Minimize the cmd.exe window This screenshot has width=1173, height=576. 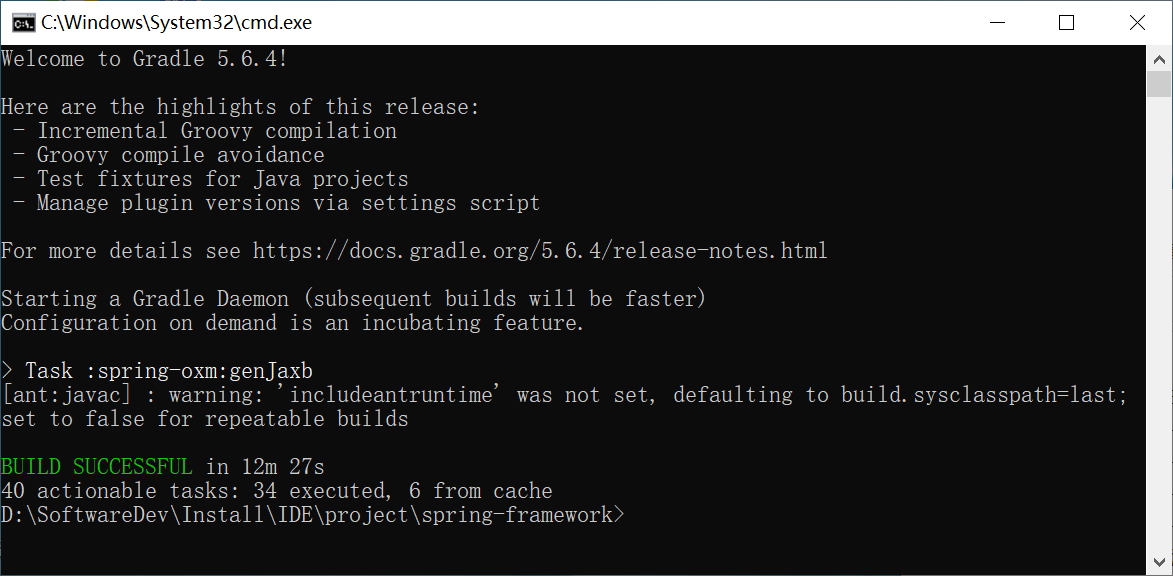click(x=997, y=22)
